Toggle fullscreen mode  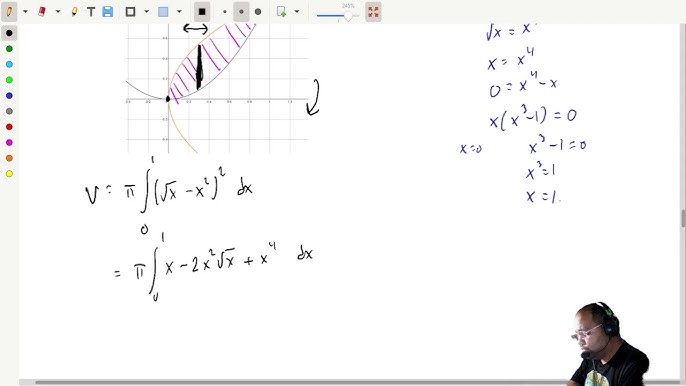tap(373, 12)
